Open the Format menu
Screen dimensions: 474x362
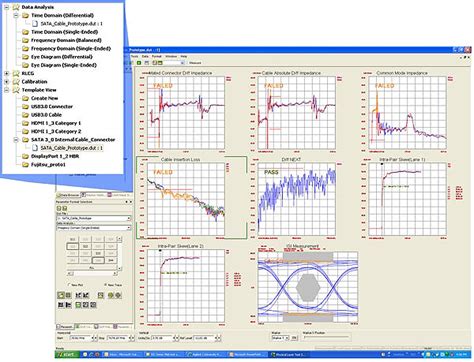coord(157,57)
